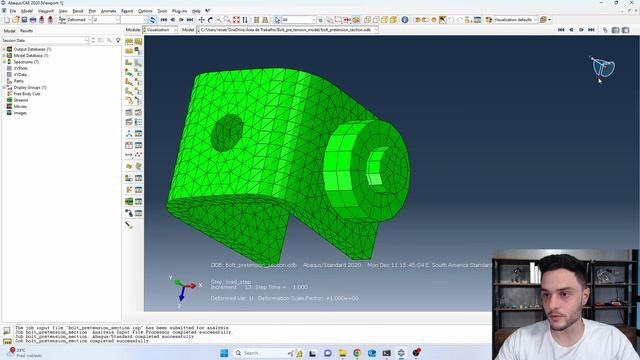640x360 pixels.
Task: Open Contour Options from the toolbox
Action: 138,72
